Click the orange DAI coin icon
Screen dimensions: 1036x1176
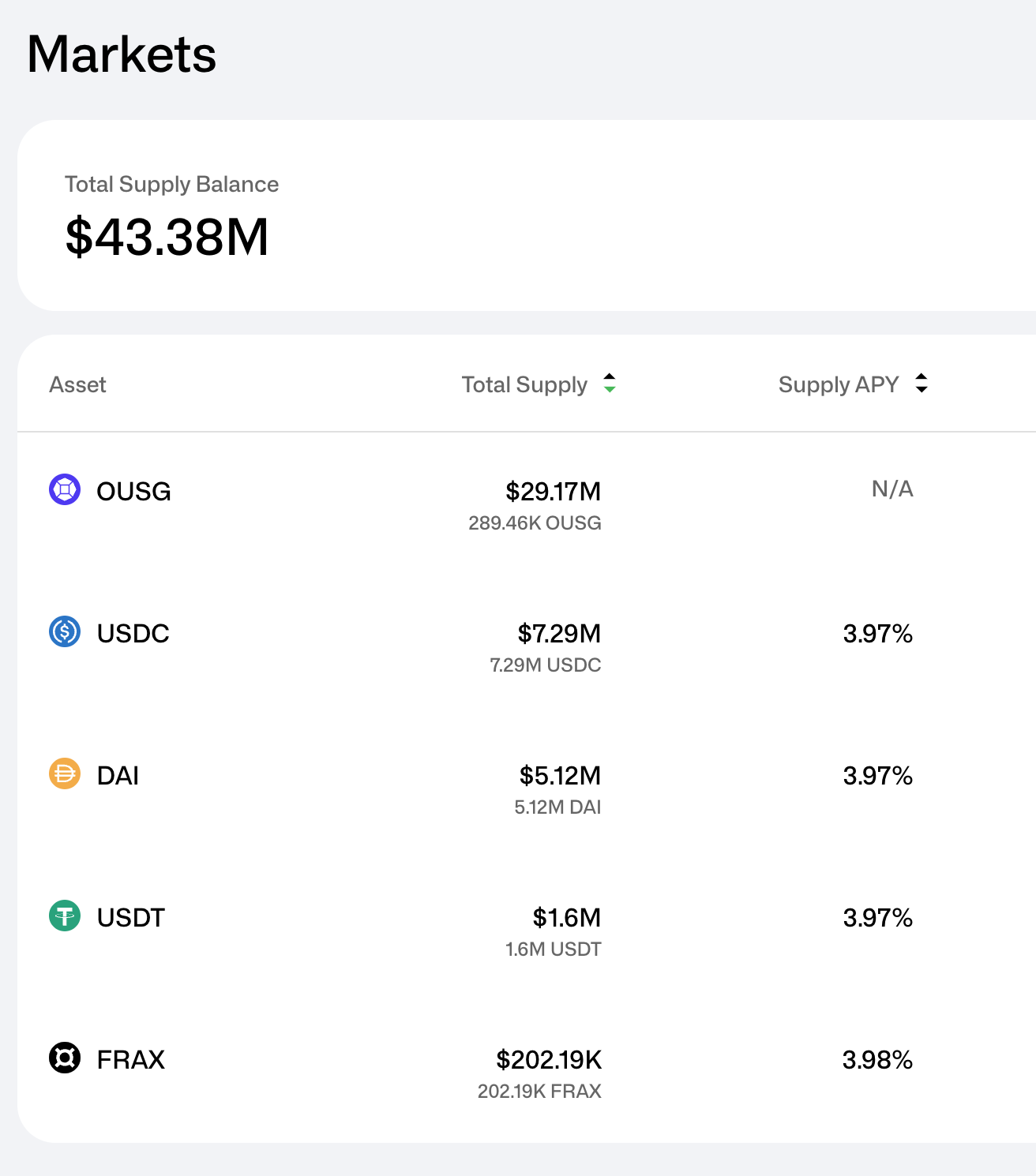click(65, 774)
